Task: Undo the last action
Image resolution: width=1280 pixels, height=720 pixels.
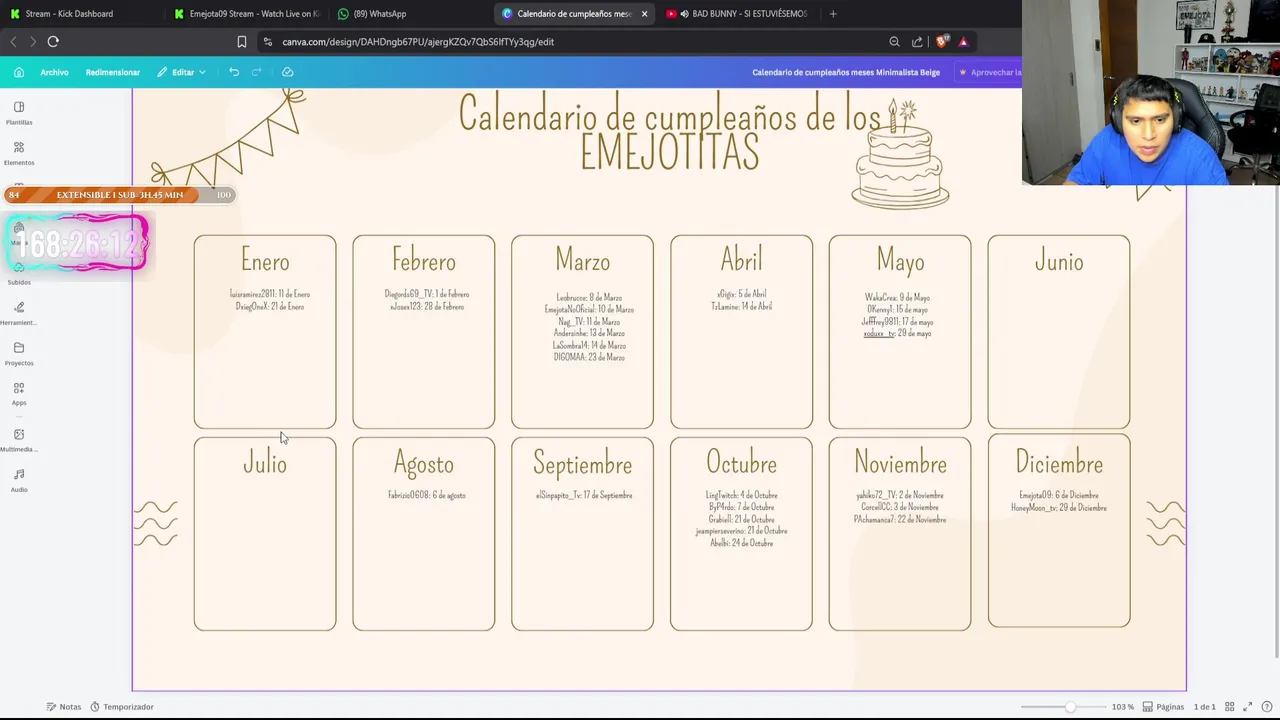Action: pyautogui.click(x=234, y=72)
